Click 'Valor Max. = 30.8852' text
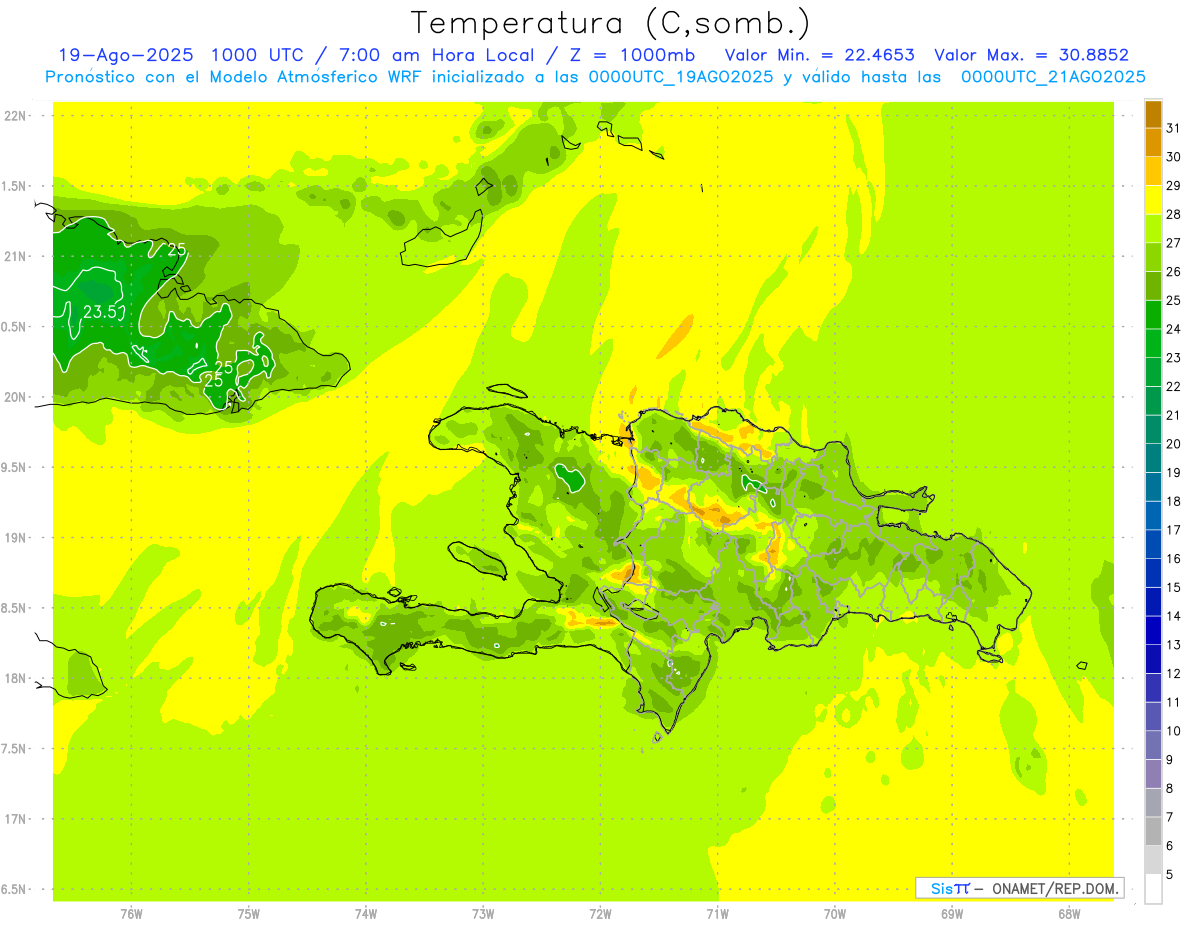The image size is (1200, 927). pos(1031,55)
